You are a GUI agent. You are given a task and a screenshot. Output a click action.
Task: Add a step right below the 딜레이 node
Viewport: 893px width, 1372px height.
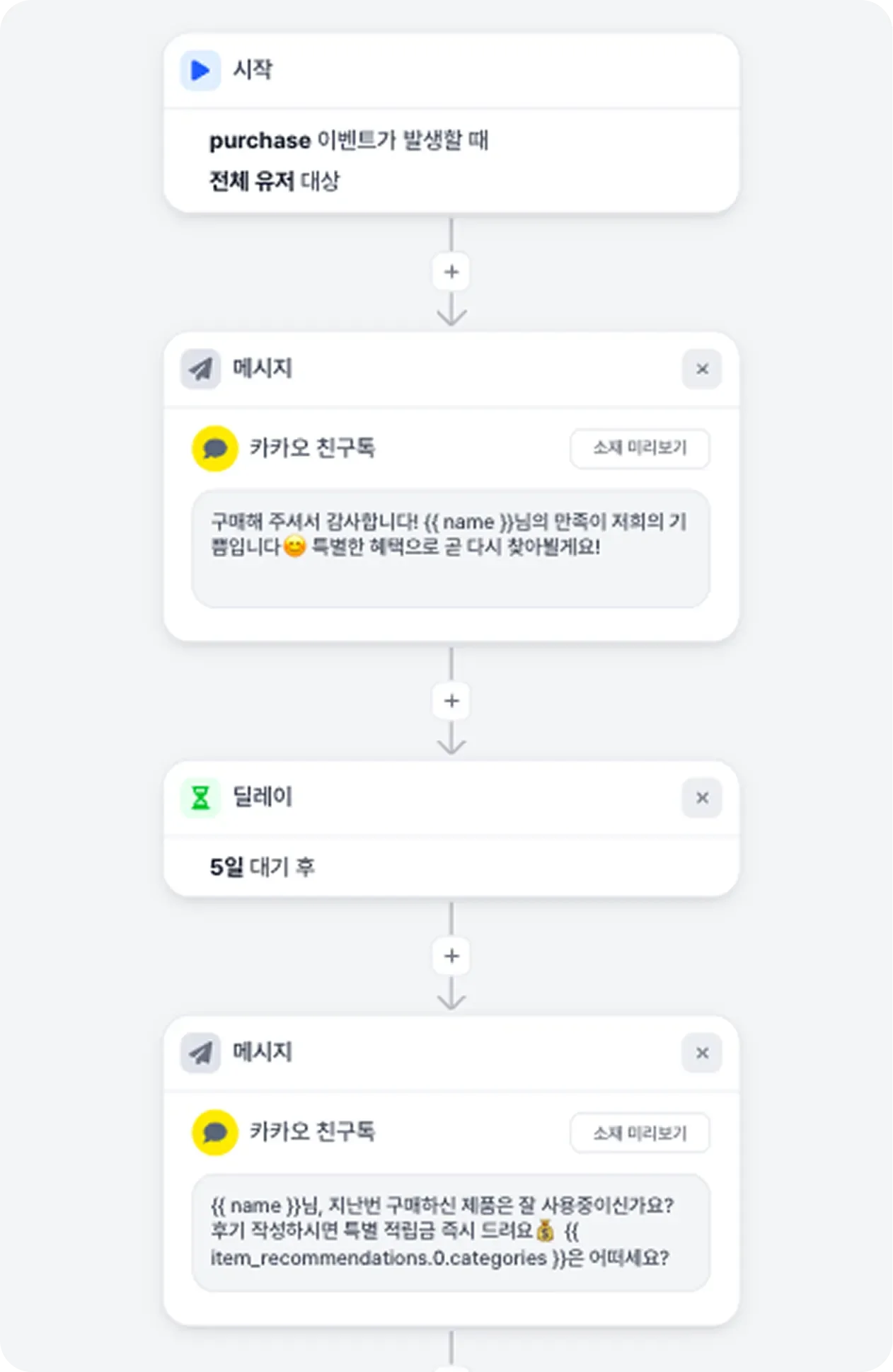pyautogui.click(x=451, y=956)
